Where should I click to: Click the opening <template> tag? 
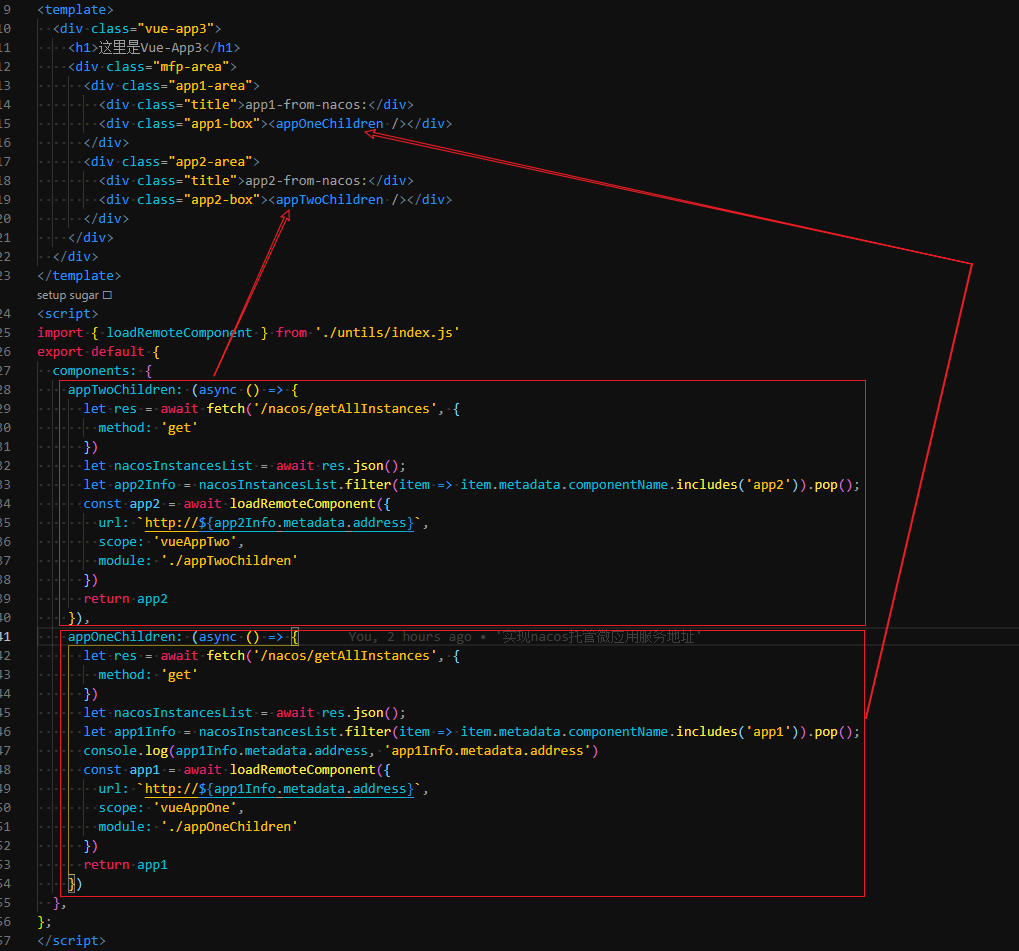click(75, 10)
